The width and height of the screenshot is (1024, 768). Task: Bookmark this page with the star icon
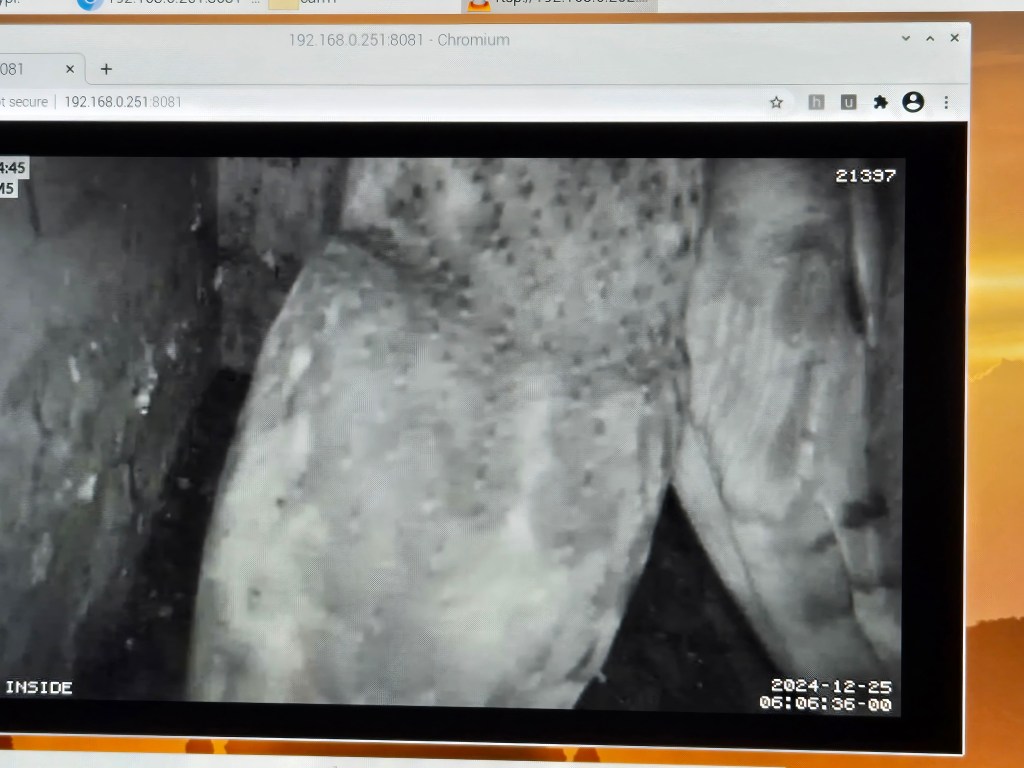pyautogui.click(x=776, y=102)
